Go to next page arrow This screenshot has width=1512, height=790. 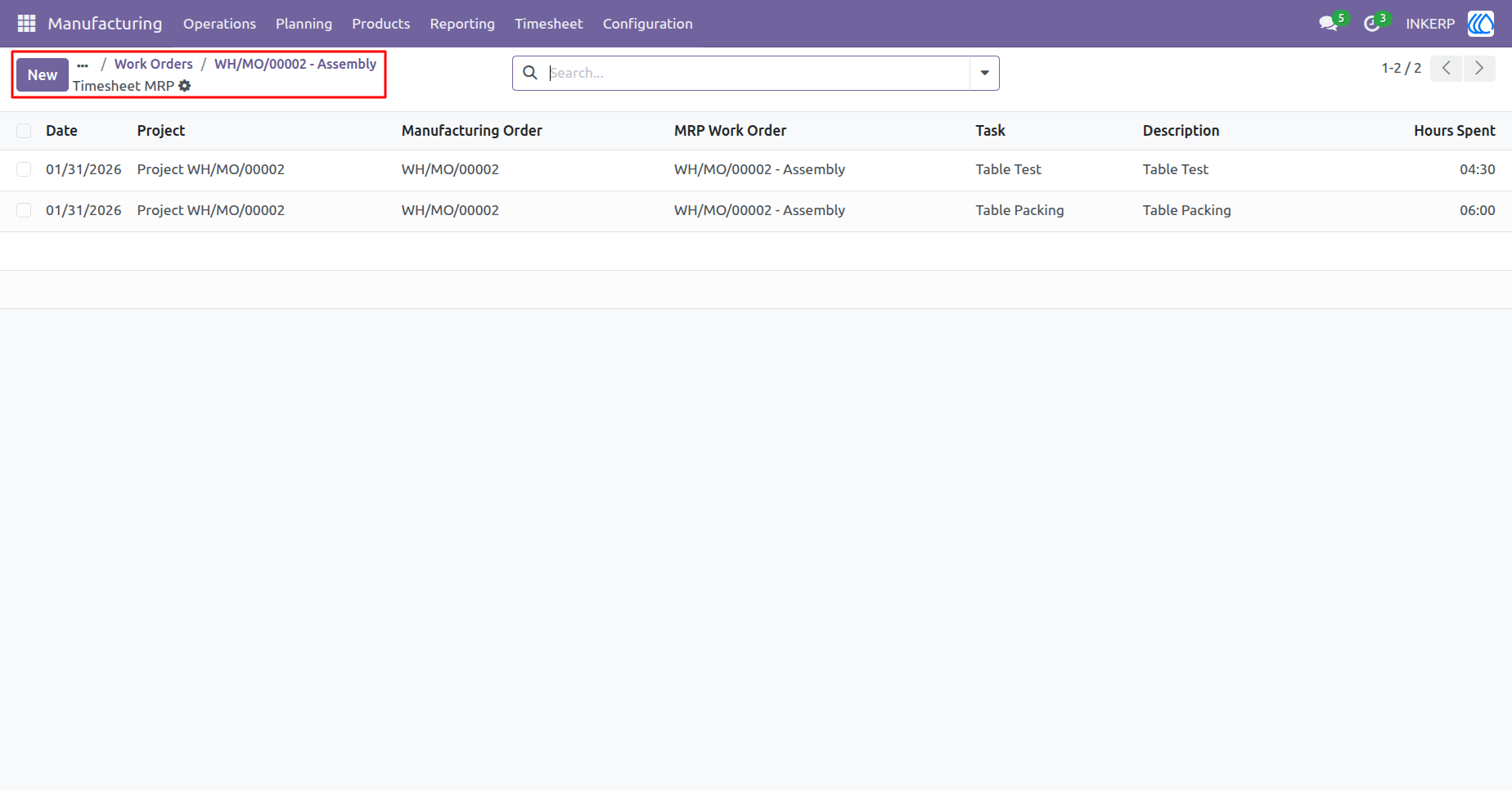(x=1479, y=68)
